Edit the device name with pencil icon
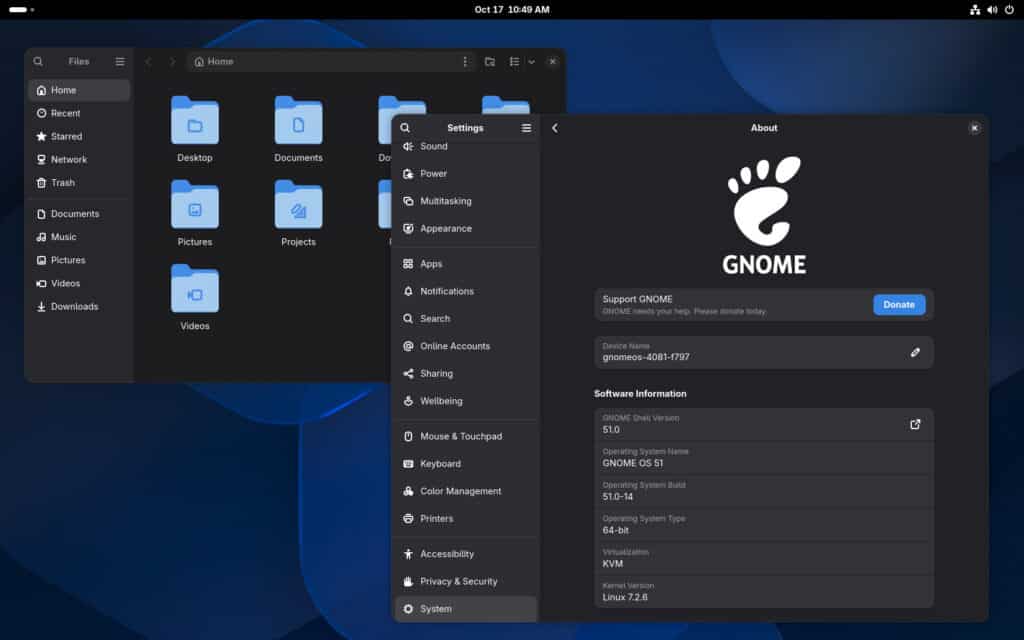 [x=915, y=353]
